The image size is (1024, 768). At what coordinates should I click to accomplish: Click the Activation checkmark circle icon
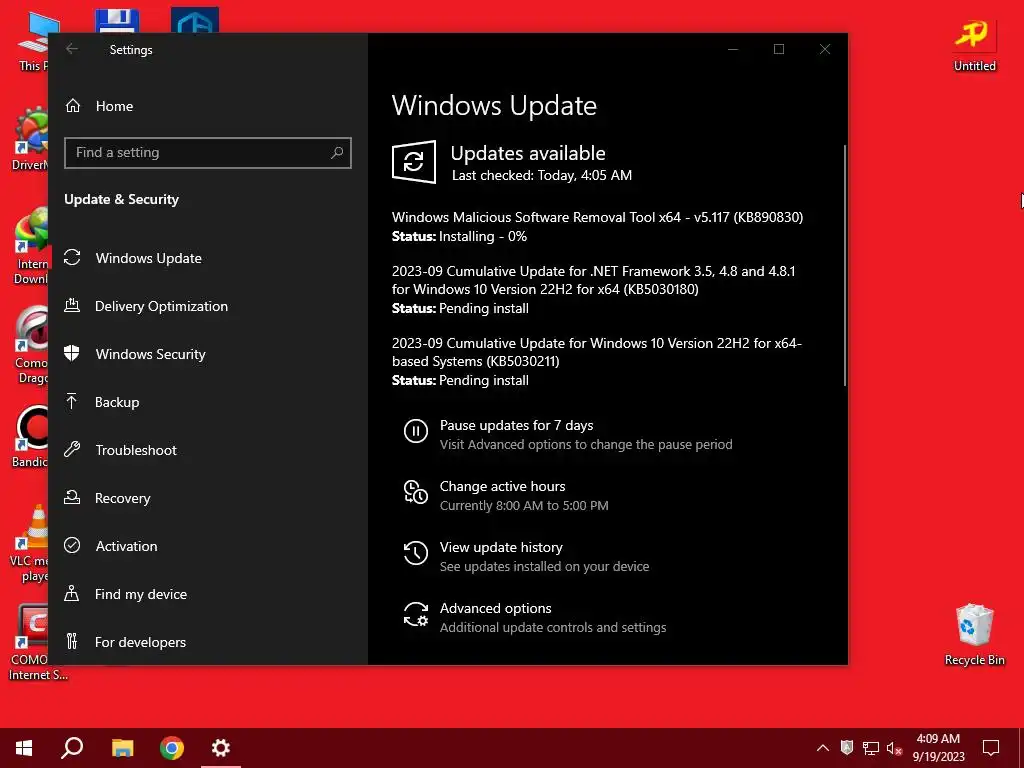click(x=72, y=545)
